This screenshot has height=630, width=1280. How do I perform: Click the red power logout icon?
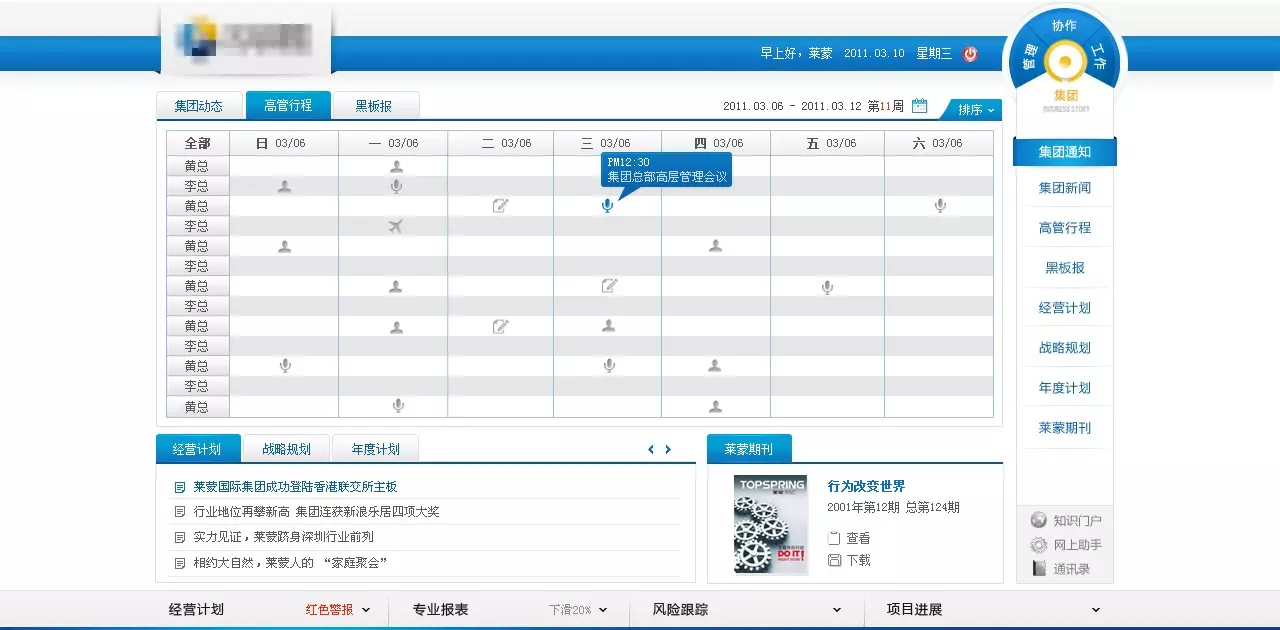click(x=970, y=54)
